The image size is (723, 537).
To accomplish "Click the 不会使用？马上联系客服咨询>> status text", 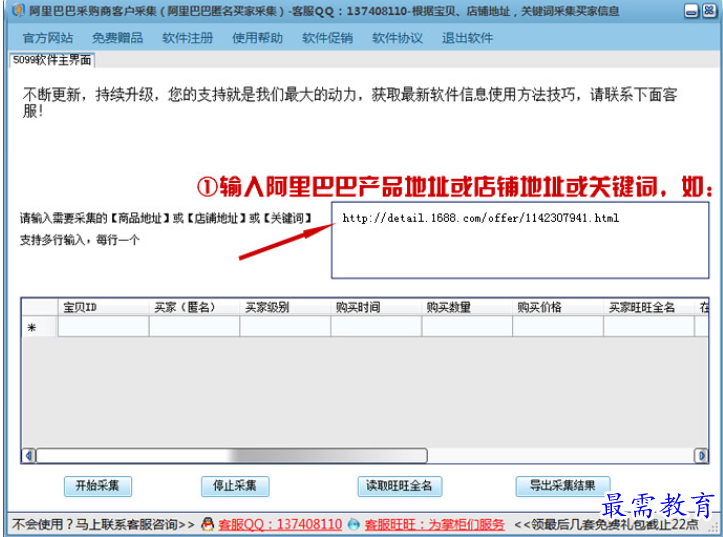I will point(103,524).
